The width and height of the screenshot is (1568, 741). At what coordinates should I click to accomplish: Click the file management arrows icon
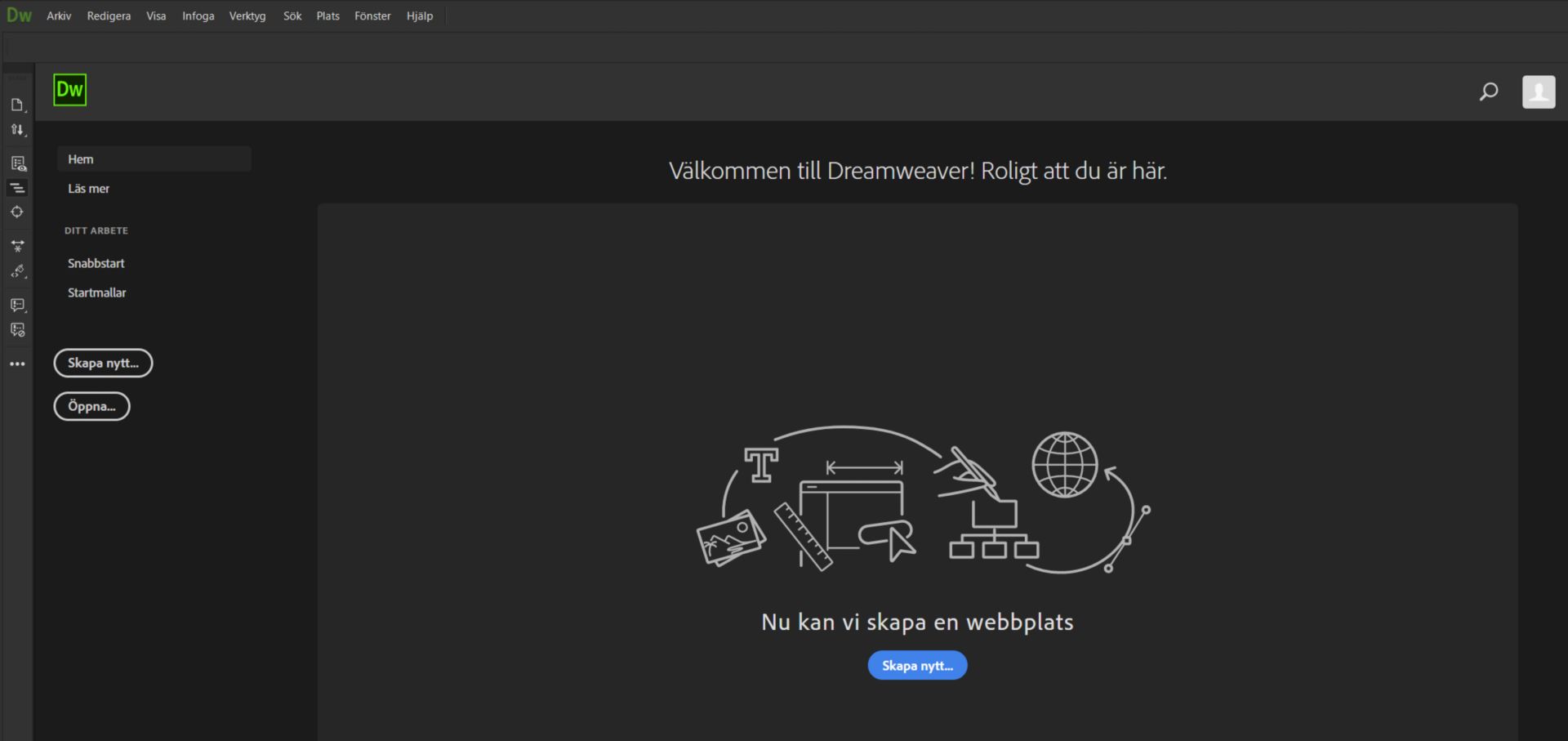[17, 130]
